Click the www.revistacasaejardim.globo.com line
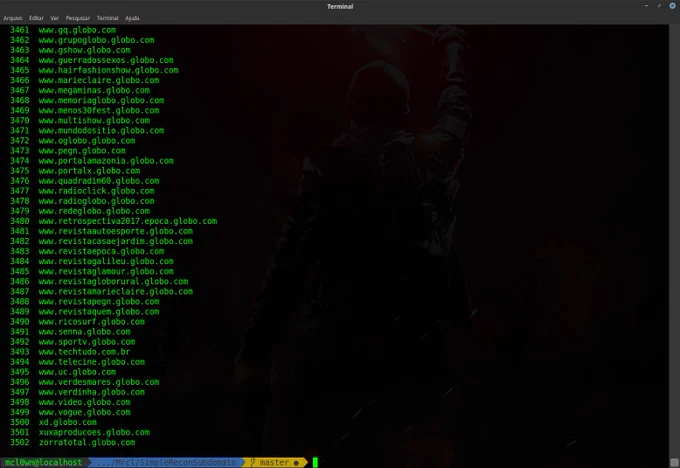Viewport: 680px width, 468px height. pos(116,241)
